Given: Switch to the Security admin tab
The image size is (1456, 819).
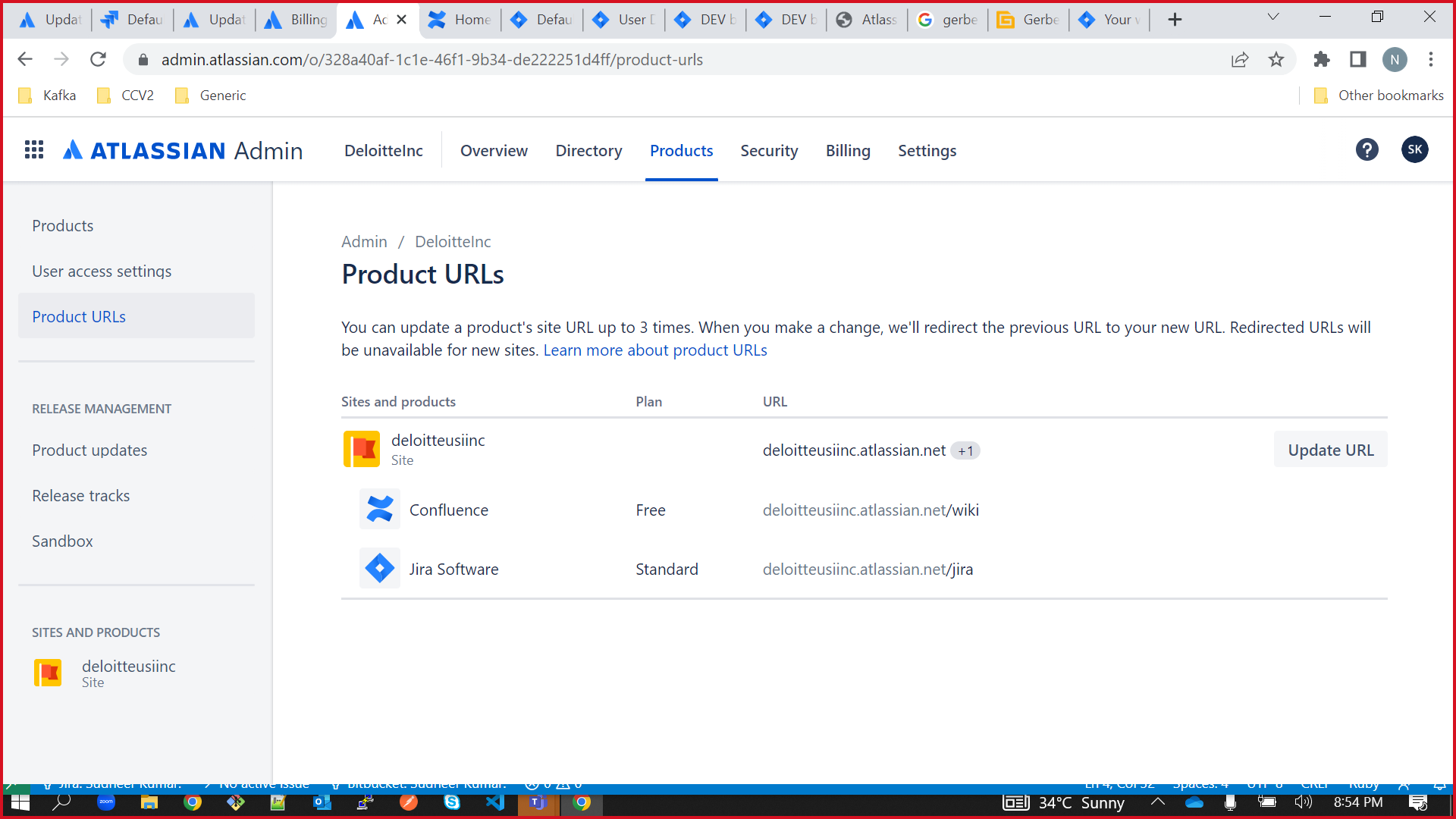Looking at the screenshot, I should tap(769, 150).
